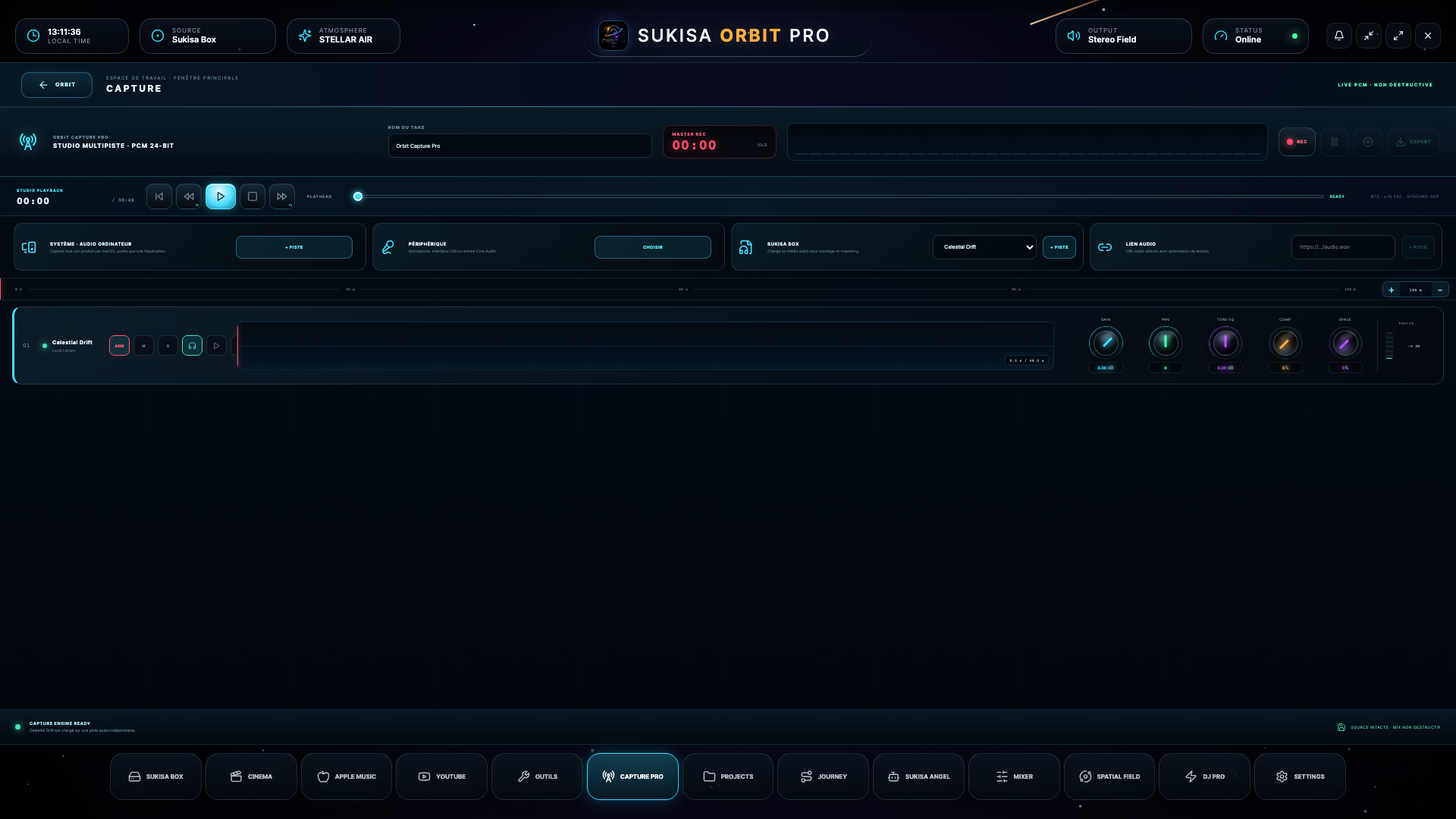Open YouTube from the bottom dock
Viewport: 1456px width, 819px height.
pyautogui.click(x=442, y=777)
